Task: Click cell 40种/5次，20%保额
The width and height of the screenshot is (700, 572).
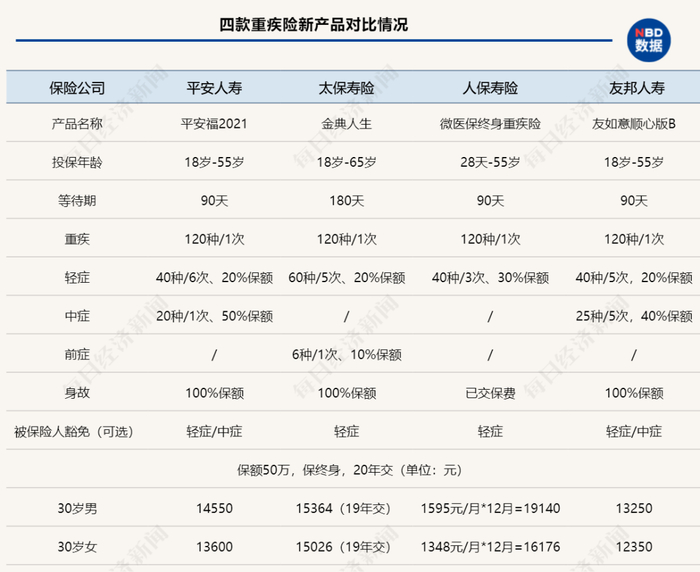Action: tap(633, 278)
